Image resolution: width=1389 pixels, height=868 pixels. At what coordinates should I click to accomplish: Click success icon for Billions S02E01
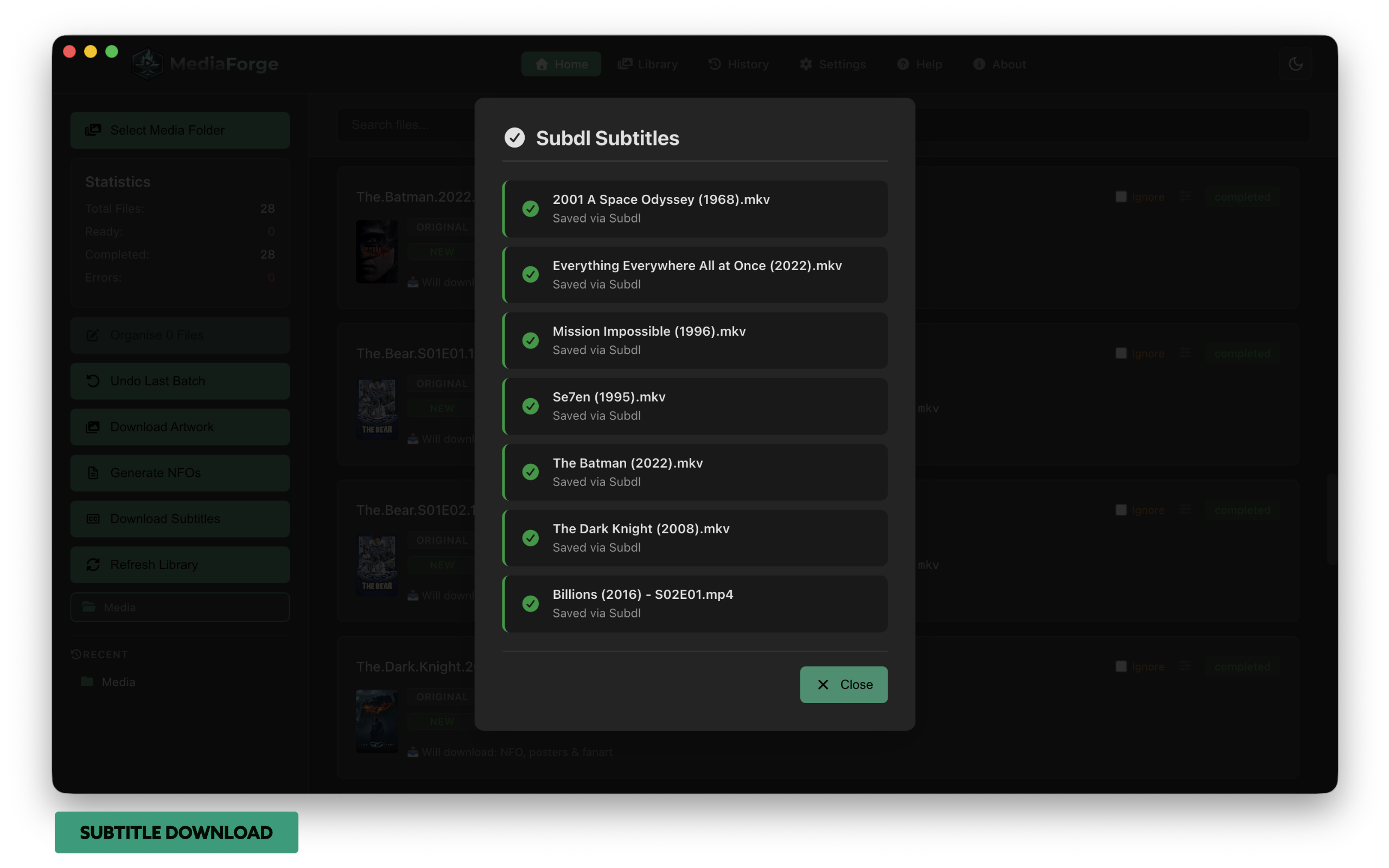(x=530, y=603)
